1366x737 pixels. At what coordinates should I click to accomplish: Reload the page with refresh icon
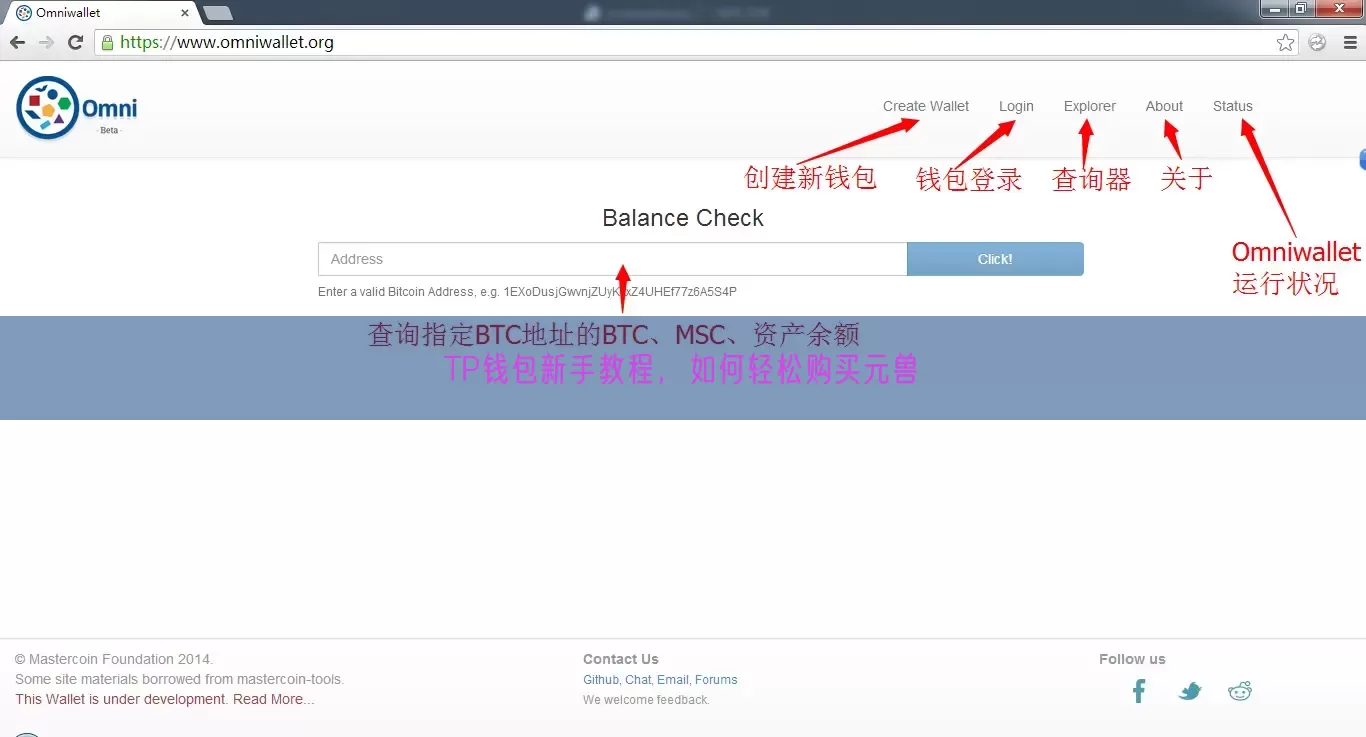coord(75,42)
